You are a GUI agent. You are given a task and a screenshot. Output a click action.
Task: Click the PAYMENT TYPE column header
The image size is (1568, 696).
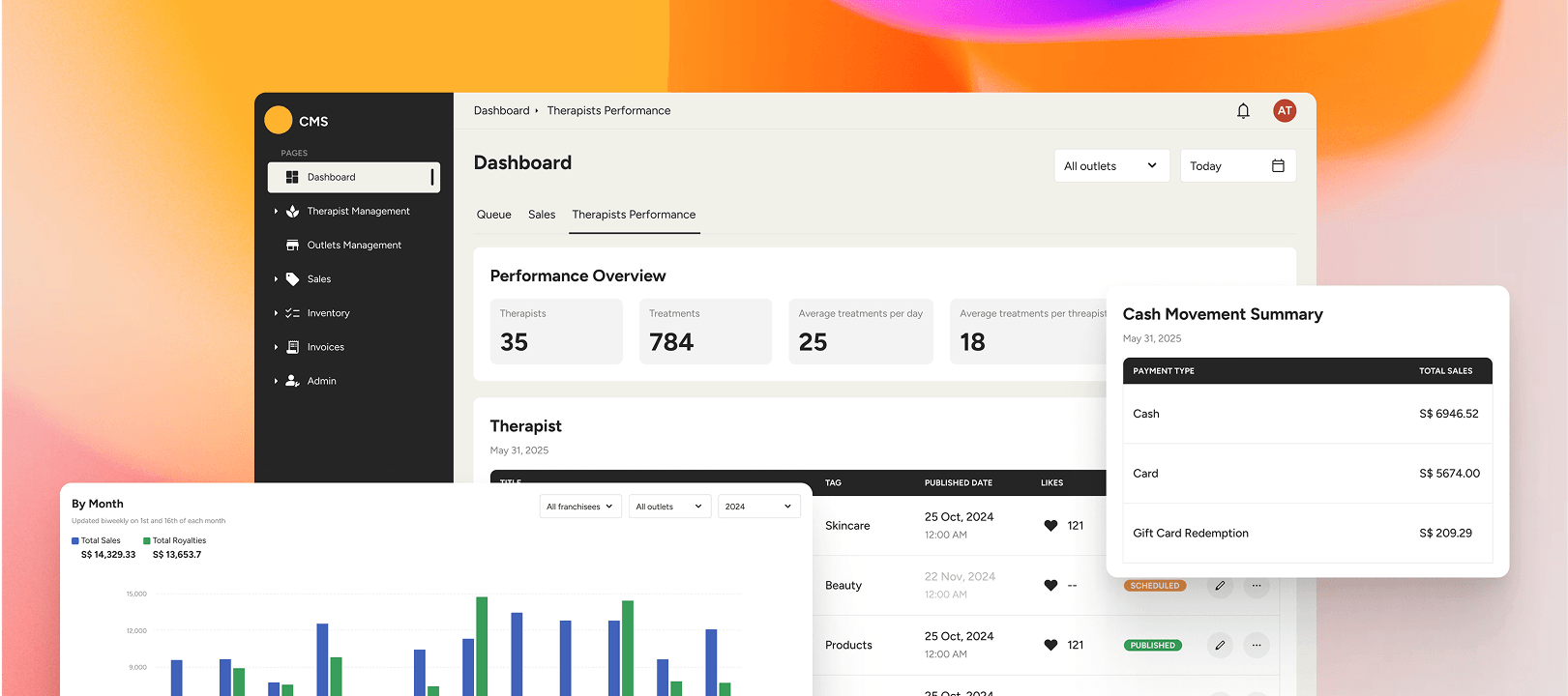coord(1164,371)
